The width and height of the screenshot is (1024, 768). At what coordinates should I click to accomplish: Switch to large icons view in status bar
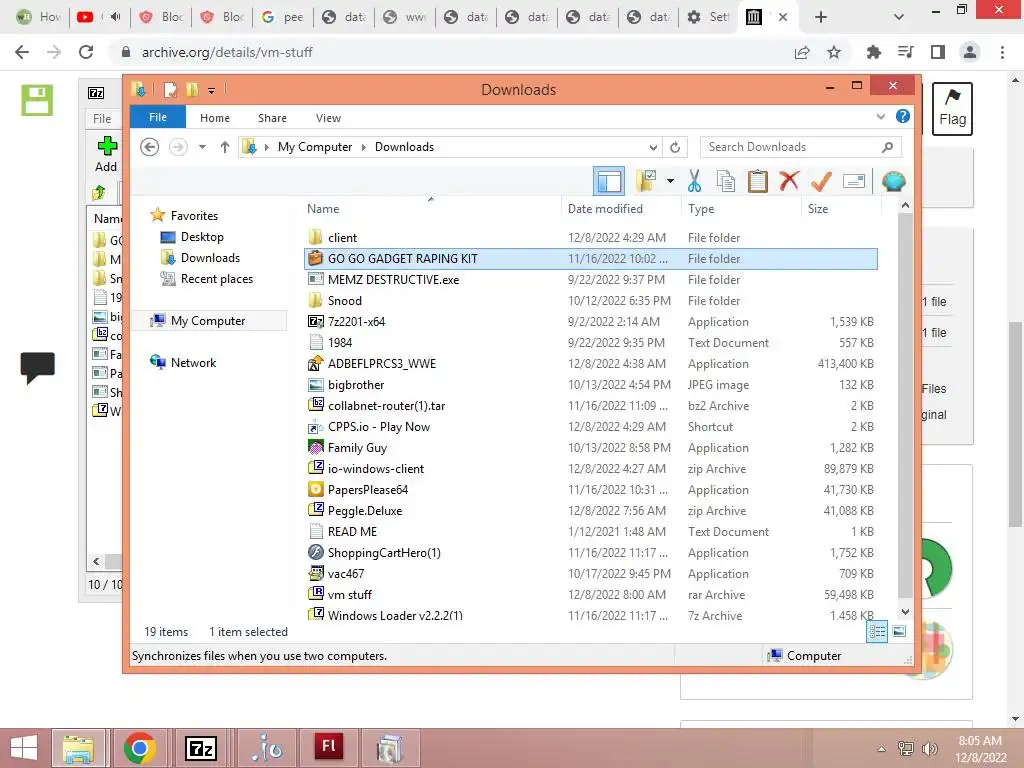pyautogui.click(x=899, y=631)
